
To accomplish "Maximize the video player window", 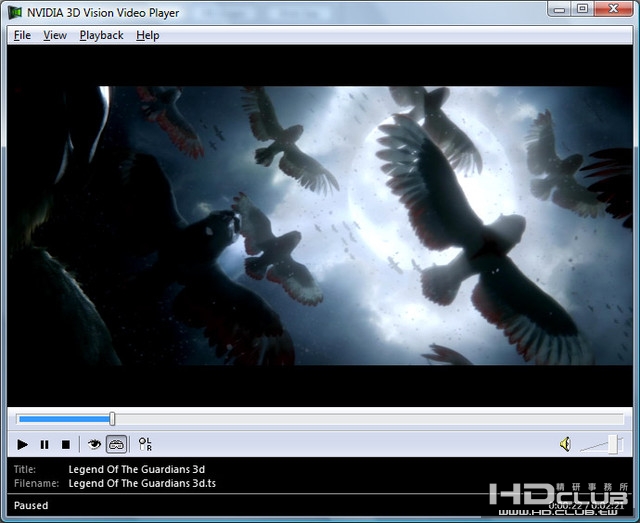I will tap(582, 9).
